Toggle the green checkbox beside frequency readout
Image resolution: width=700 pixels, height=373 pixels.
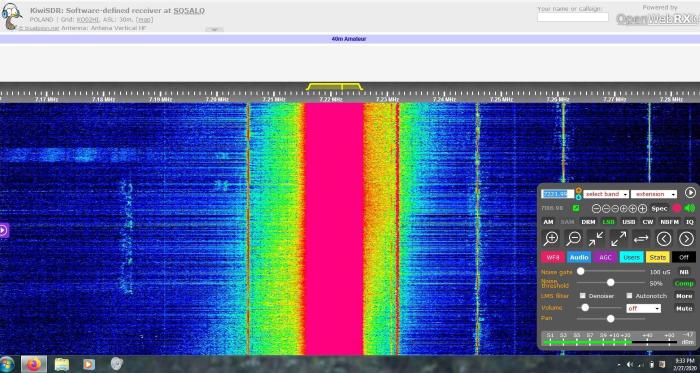point(576,208)
